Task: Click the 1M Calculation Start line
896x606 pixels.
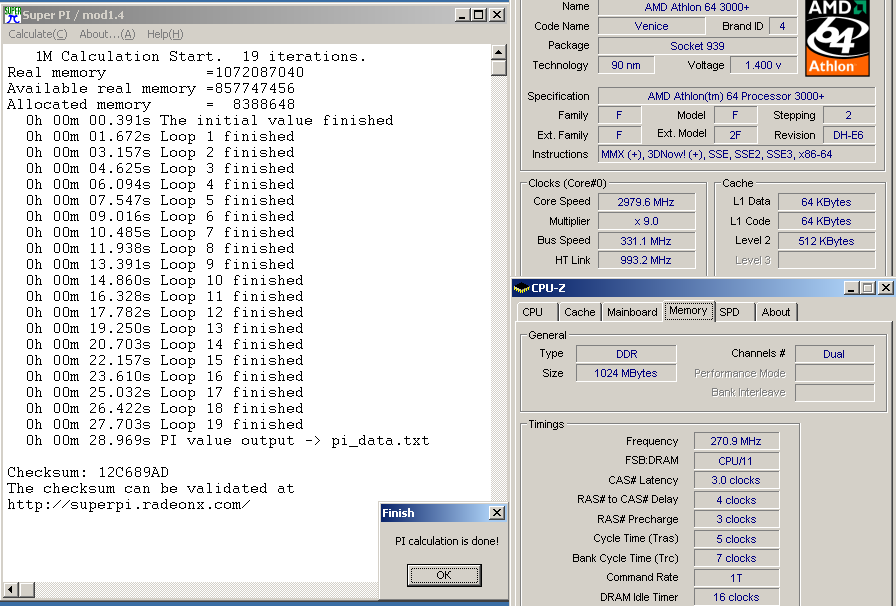Action: tap(200, 57)
